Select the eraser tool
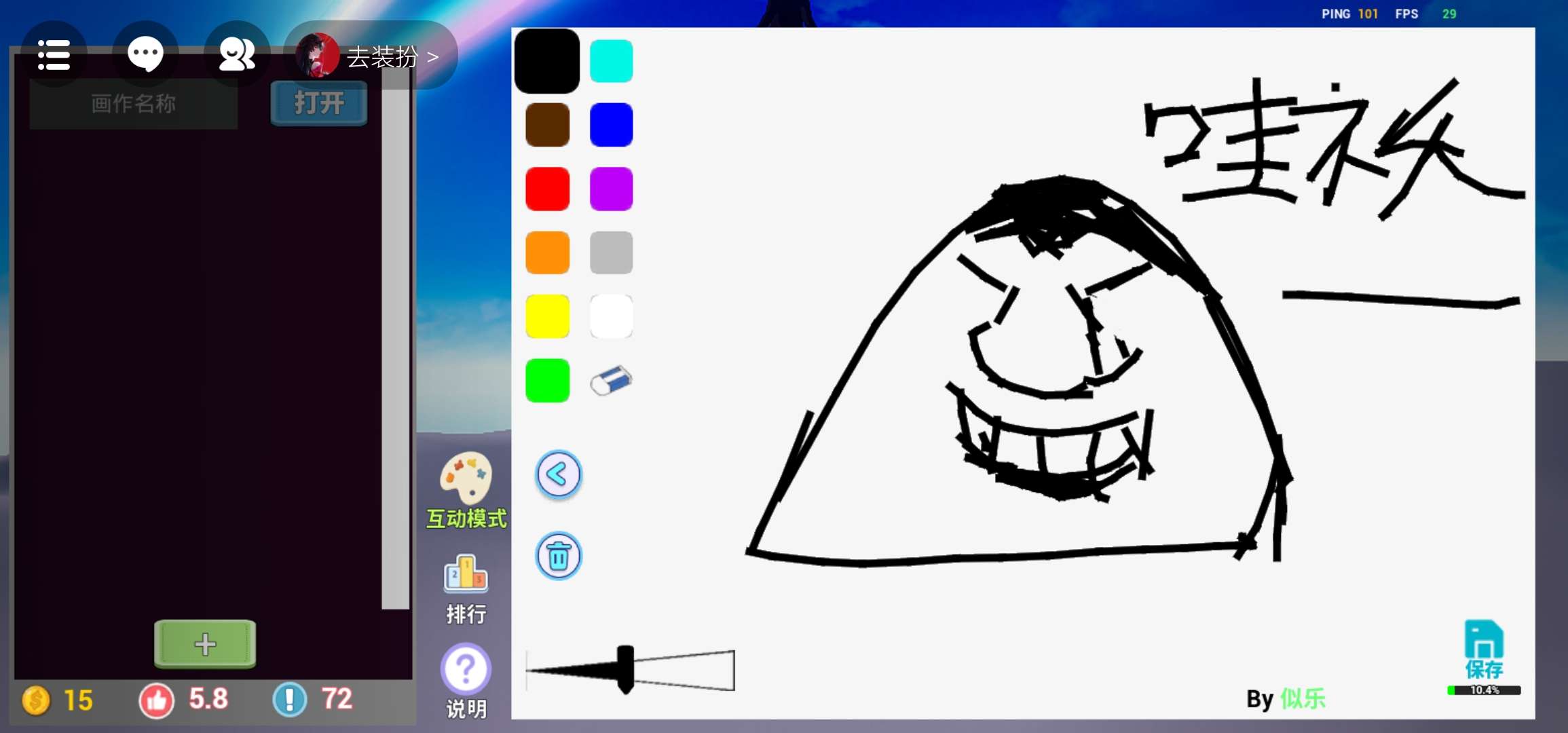The height and width of the screenshot is (733, 1568). pos(611,381)
